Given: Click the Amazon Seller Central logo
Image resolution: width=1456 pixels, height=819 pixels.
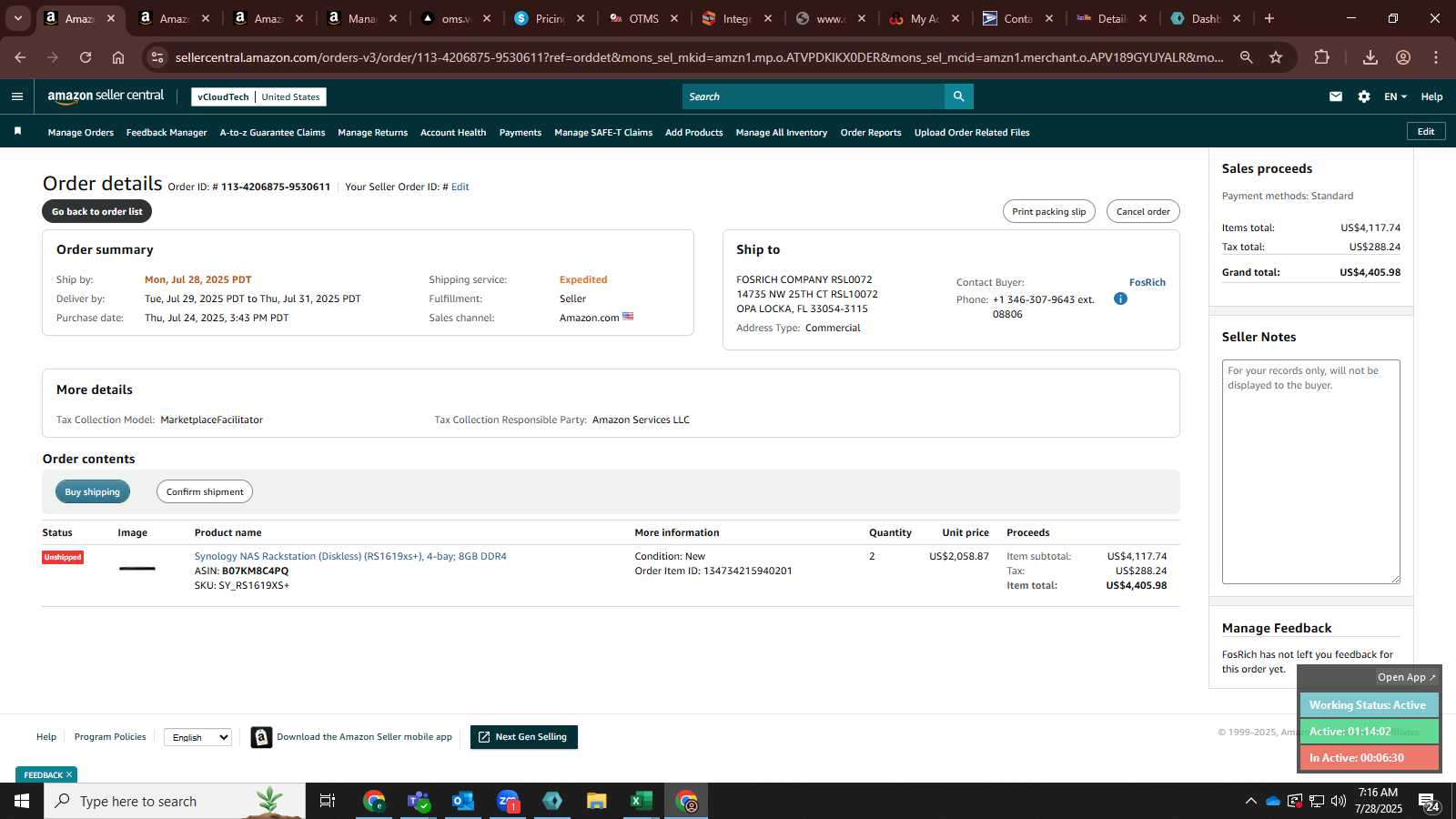Looking at the screenshot, I should (x=106, y=96).
